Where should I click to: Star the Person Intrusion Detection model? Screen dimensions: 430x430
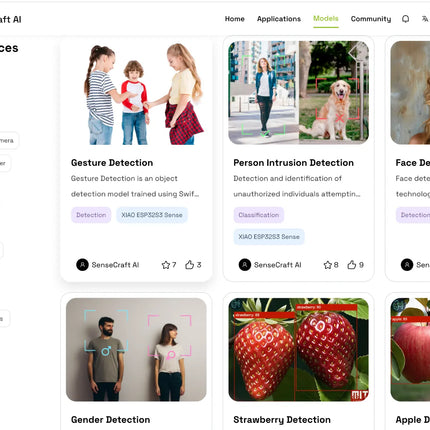point(328,265)
